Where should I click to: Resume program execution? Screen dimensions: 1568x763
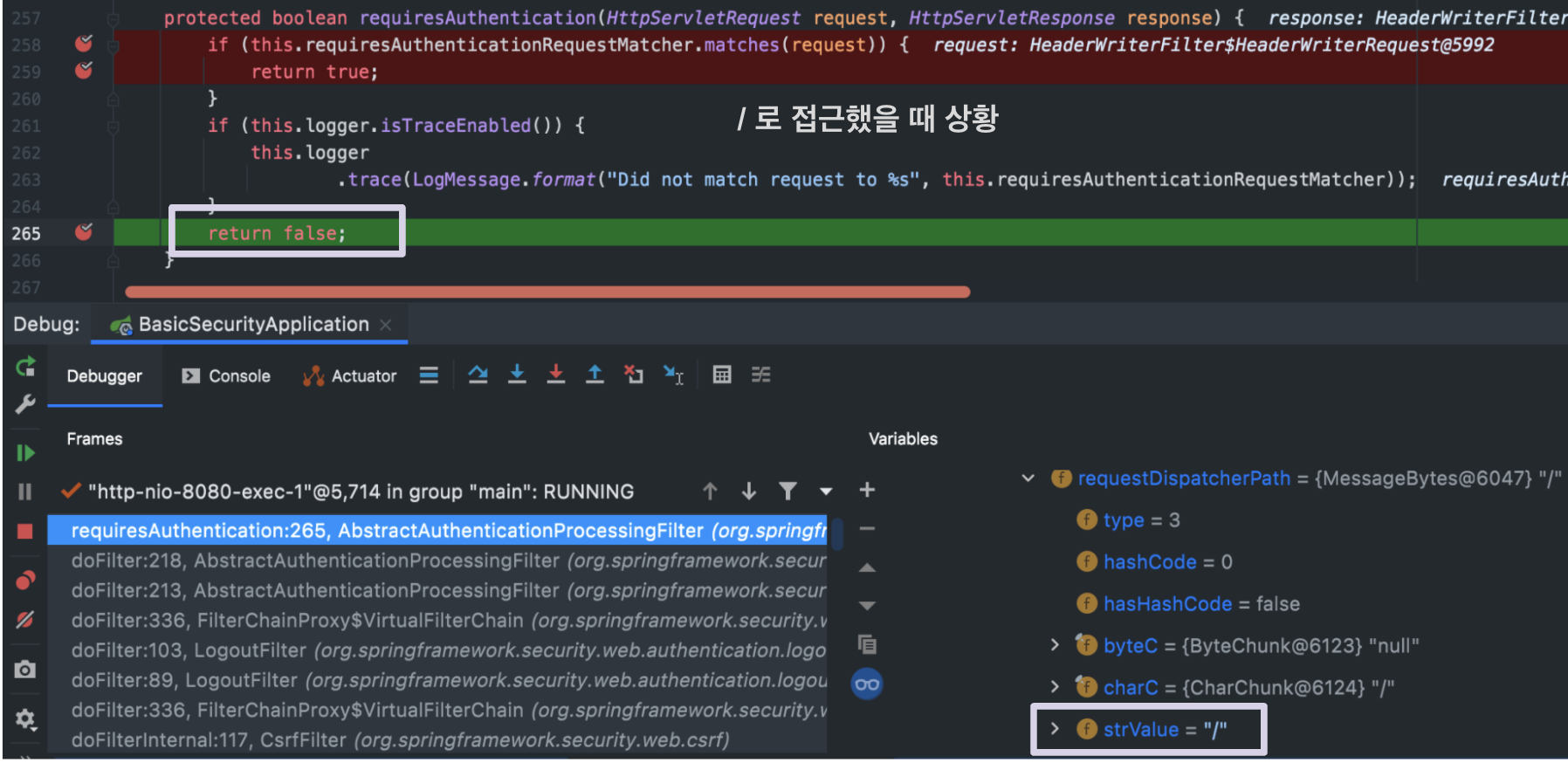tap(25, 452)
